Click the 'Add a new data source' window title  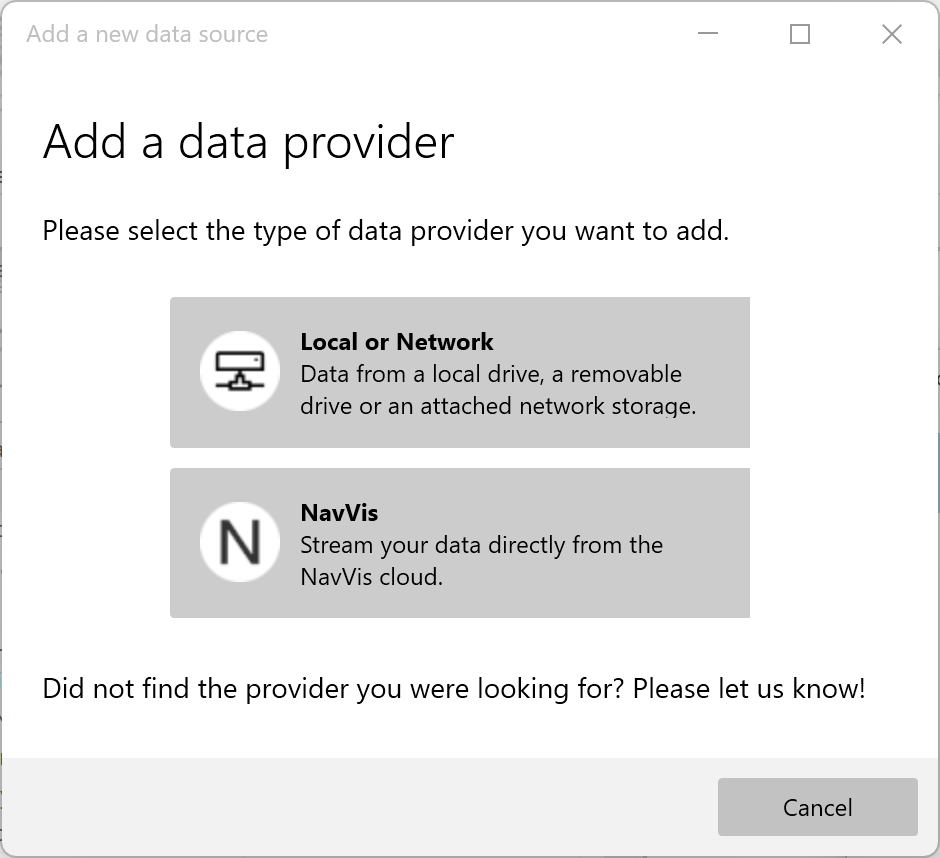[147, 34]
